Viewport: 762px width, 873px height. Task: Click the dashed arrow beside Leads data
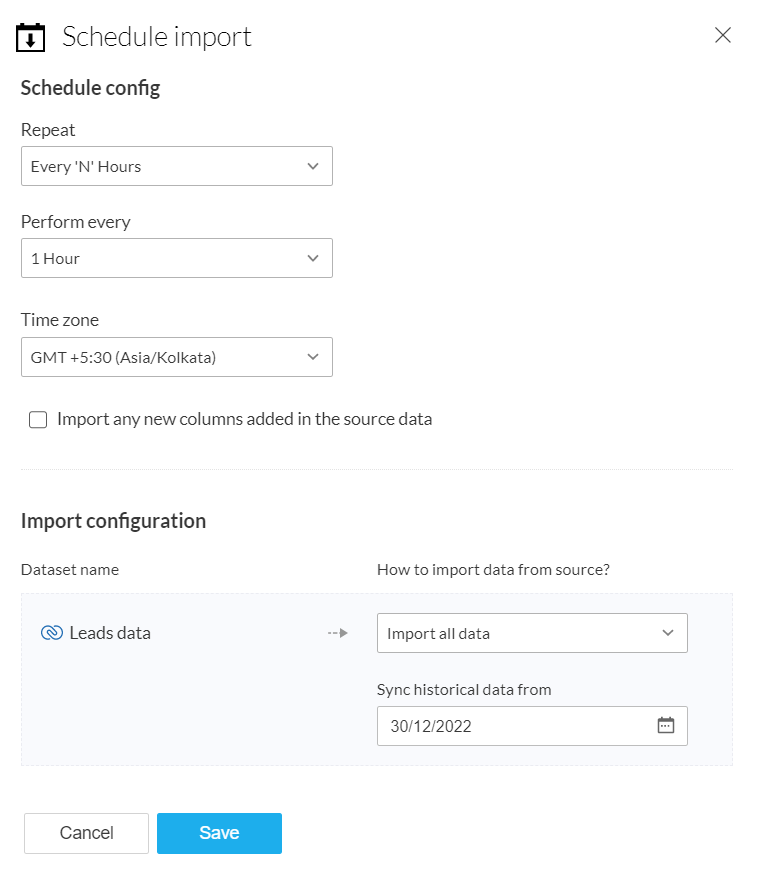(x=337, y=633)
